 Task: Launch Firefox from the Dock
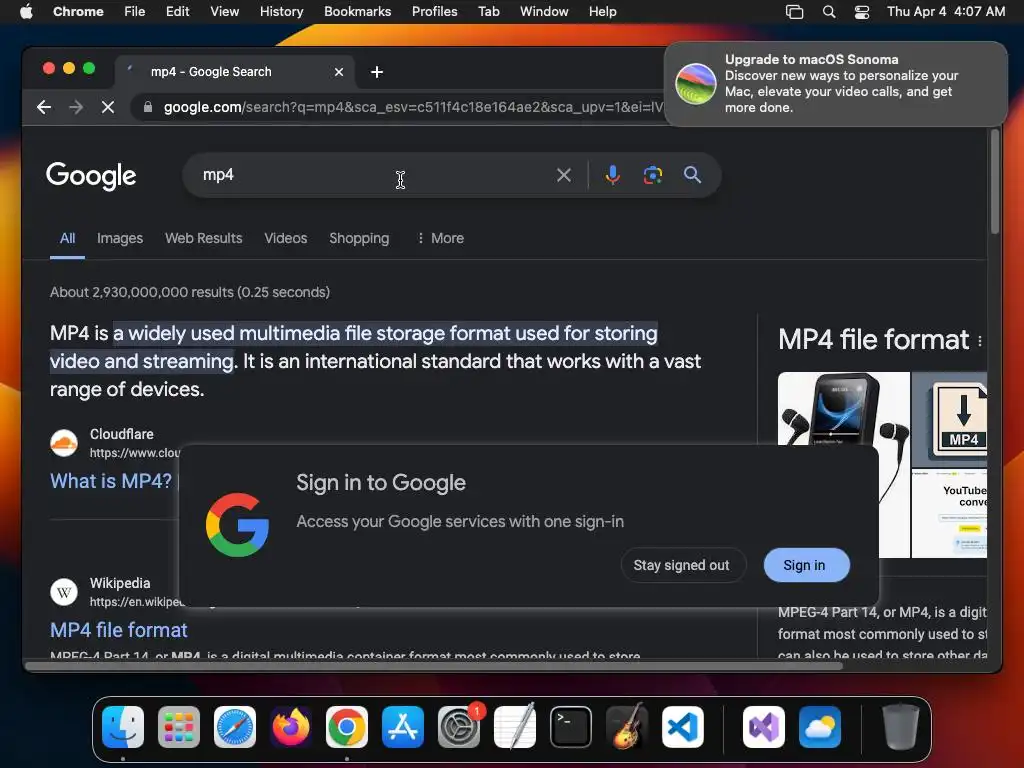(291, 727)
